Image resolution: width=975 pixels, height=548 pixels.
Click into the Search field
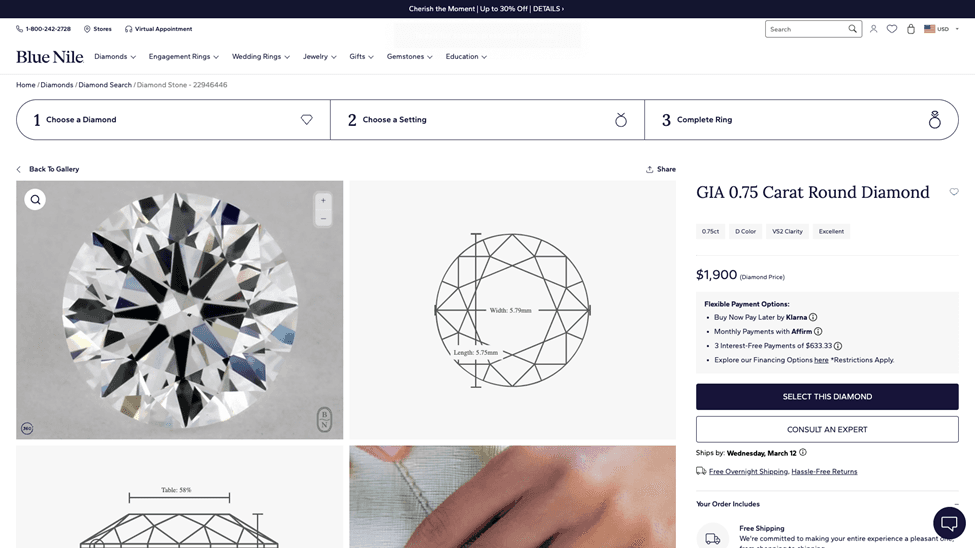(x=807, y=29)
